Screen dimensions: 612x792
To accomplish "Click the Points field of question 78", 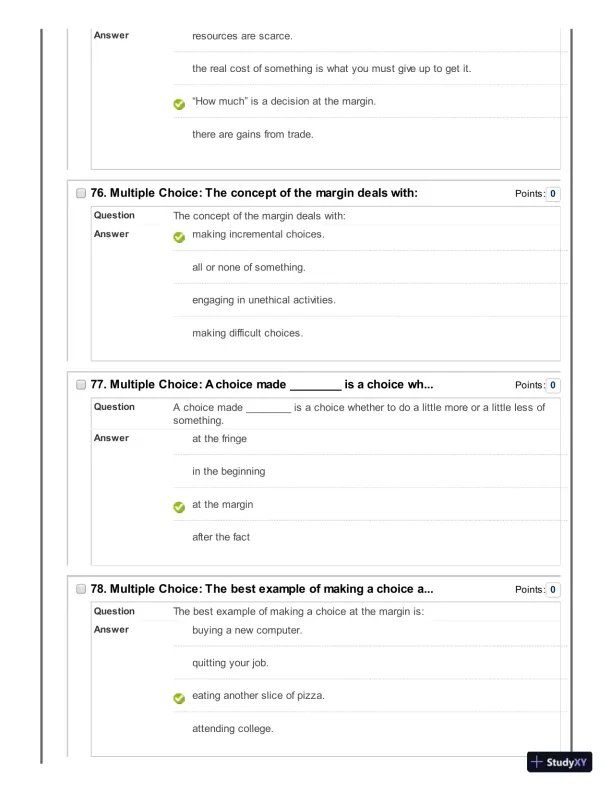I will pyautogui.click(x=553, y=589).
